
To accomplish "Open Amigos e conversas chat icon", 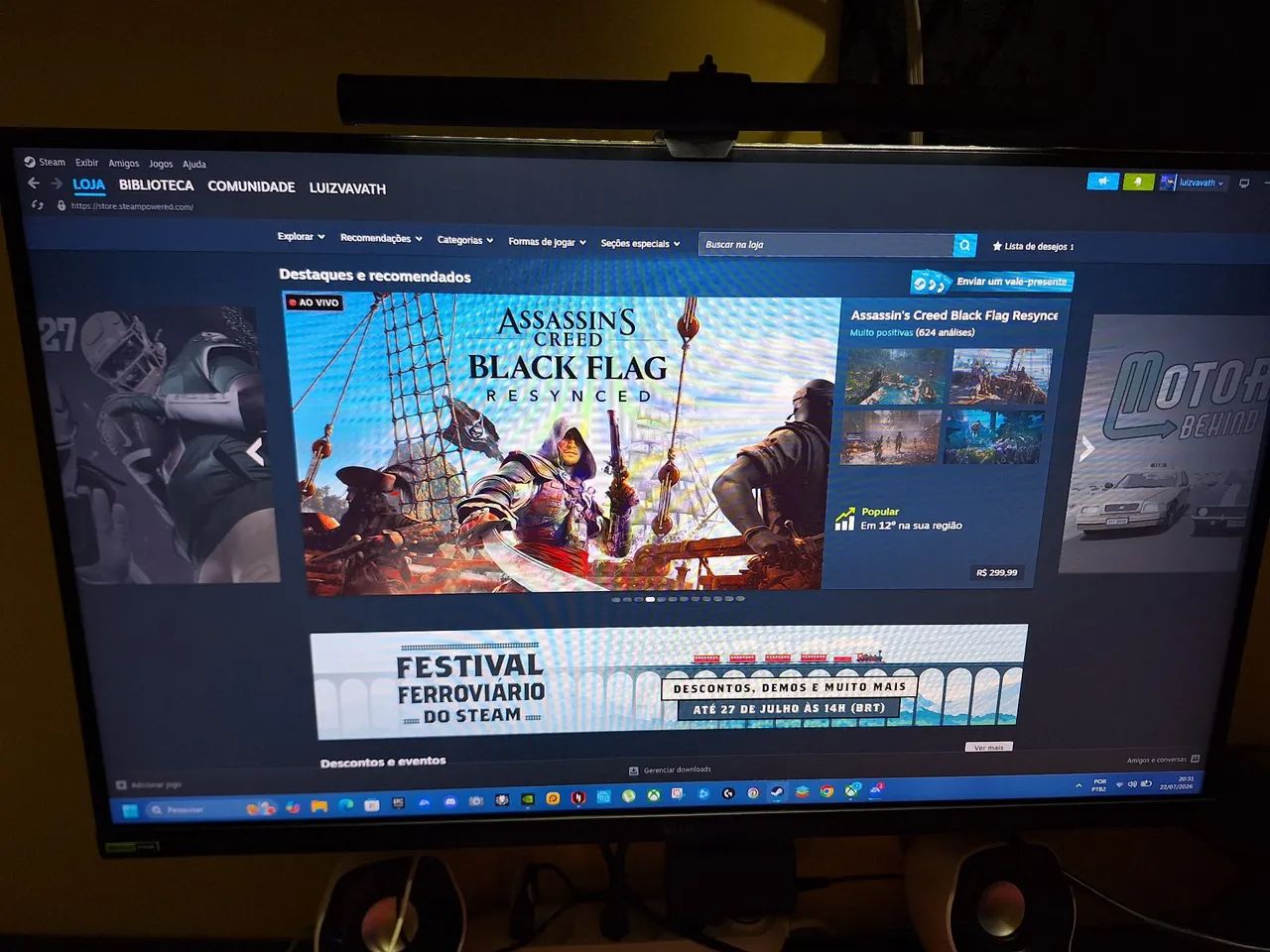I will pyautogui.click(x=1195, y=759).
